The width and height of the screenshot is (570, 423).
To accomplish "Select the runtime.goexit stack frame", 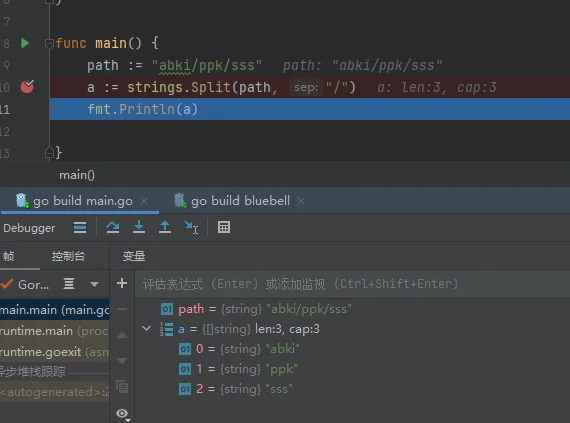I will tap(55, 352).
